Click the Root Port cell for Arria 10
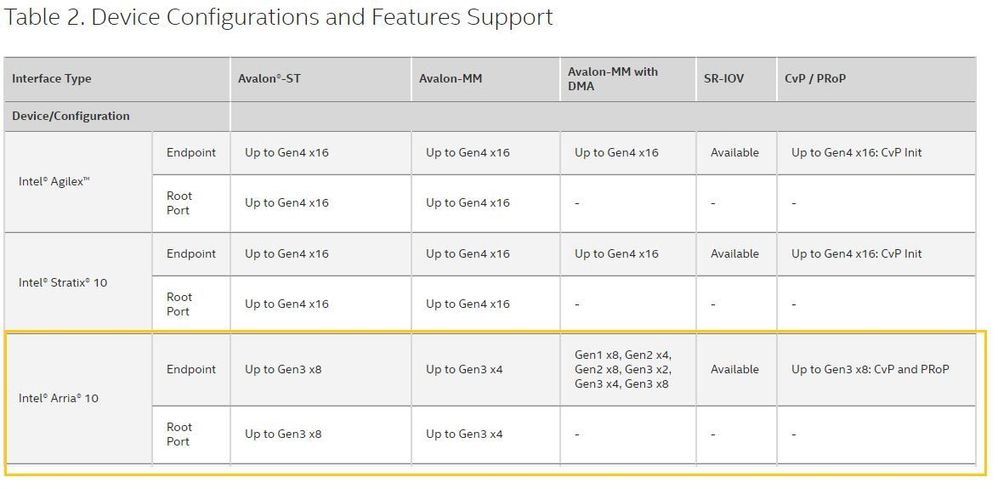Image resolution: width=998 pixels, height=489 pixels. click(179, 434)
